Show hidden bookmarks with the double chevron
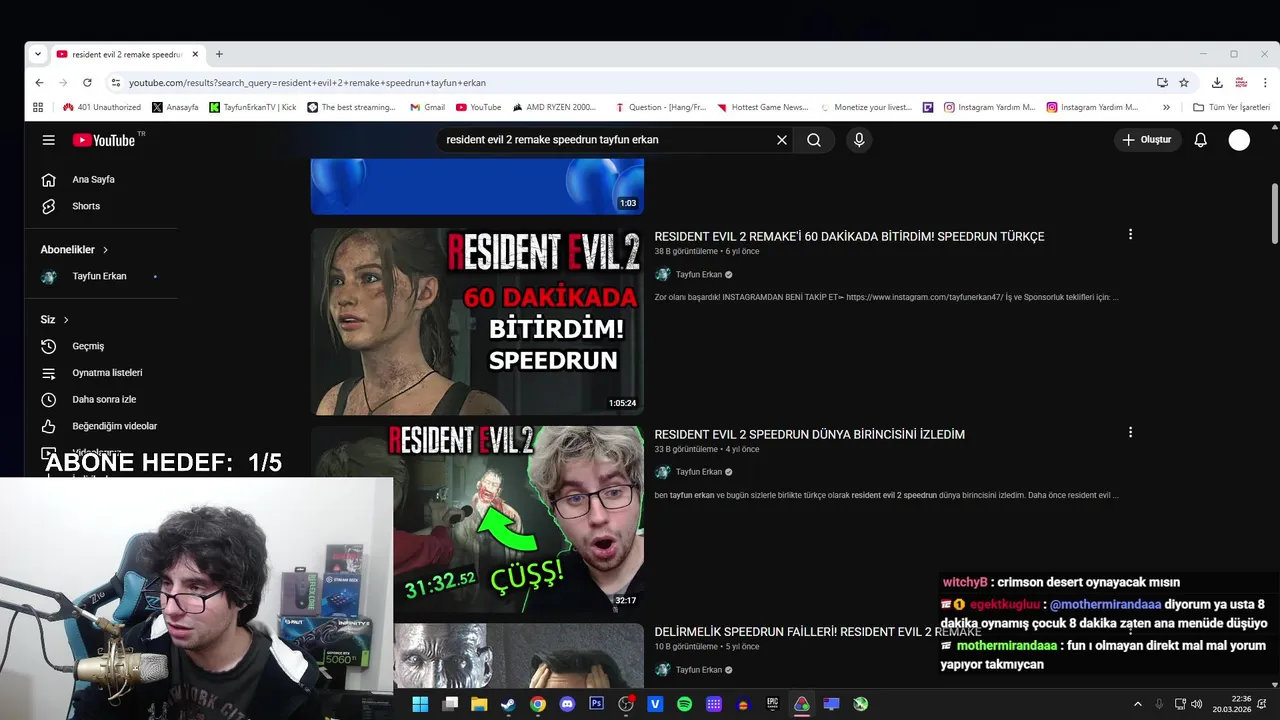The image size is (1280, 720). coord(1166,107)
